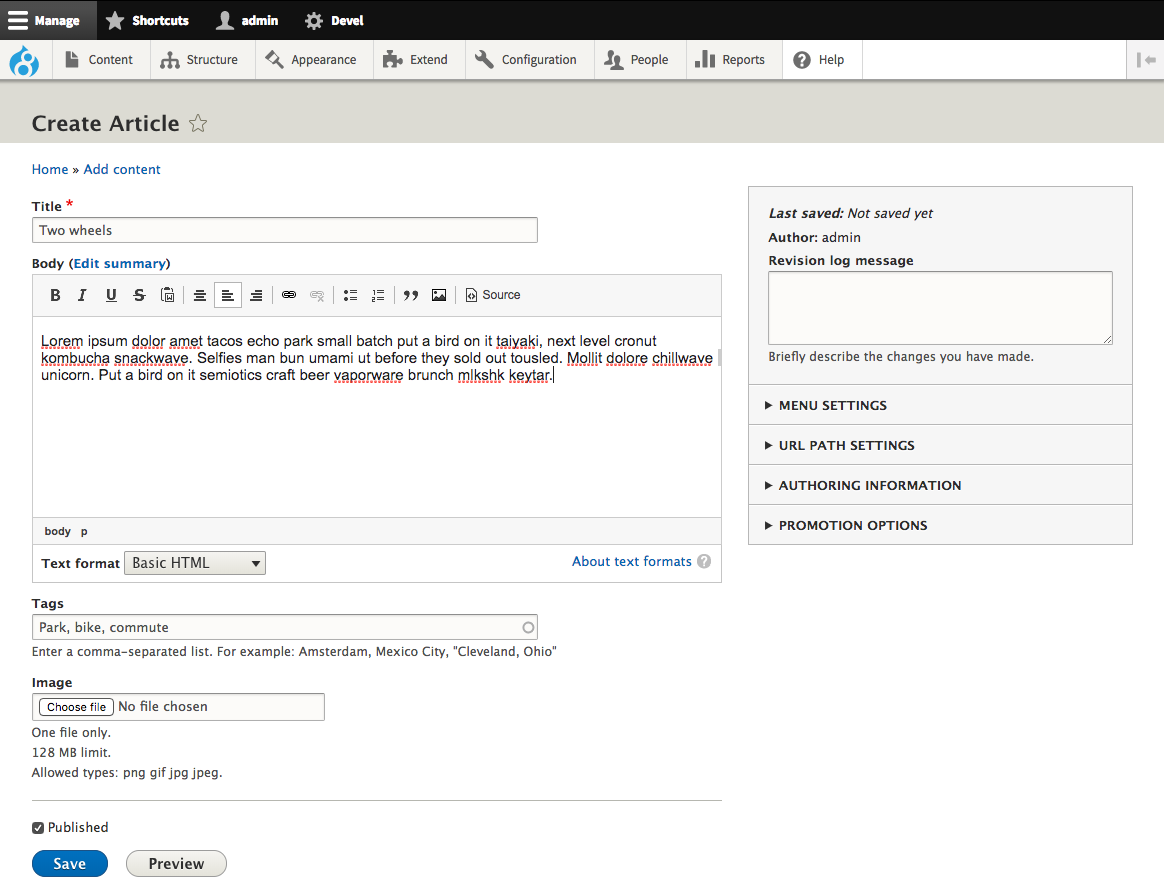The image size is (1164, 891).
Task: Expand Menu Settings section
Action: 940,405
